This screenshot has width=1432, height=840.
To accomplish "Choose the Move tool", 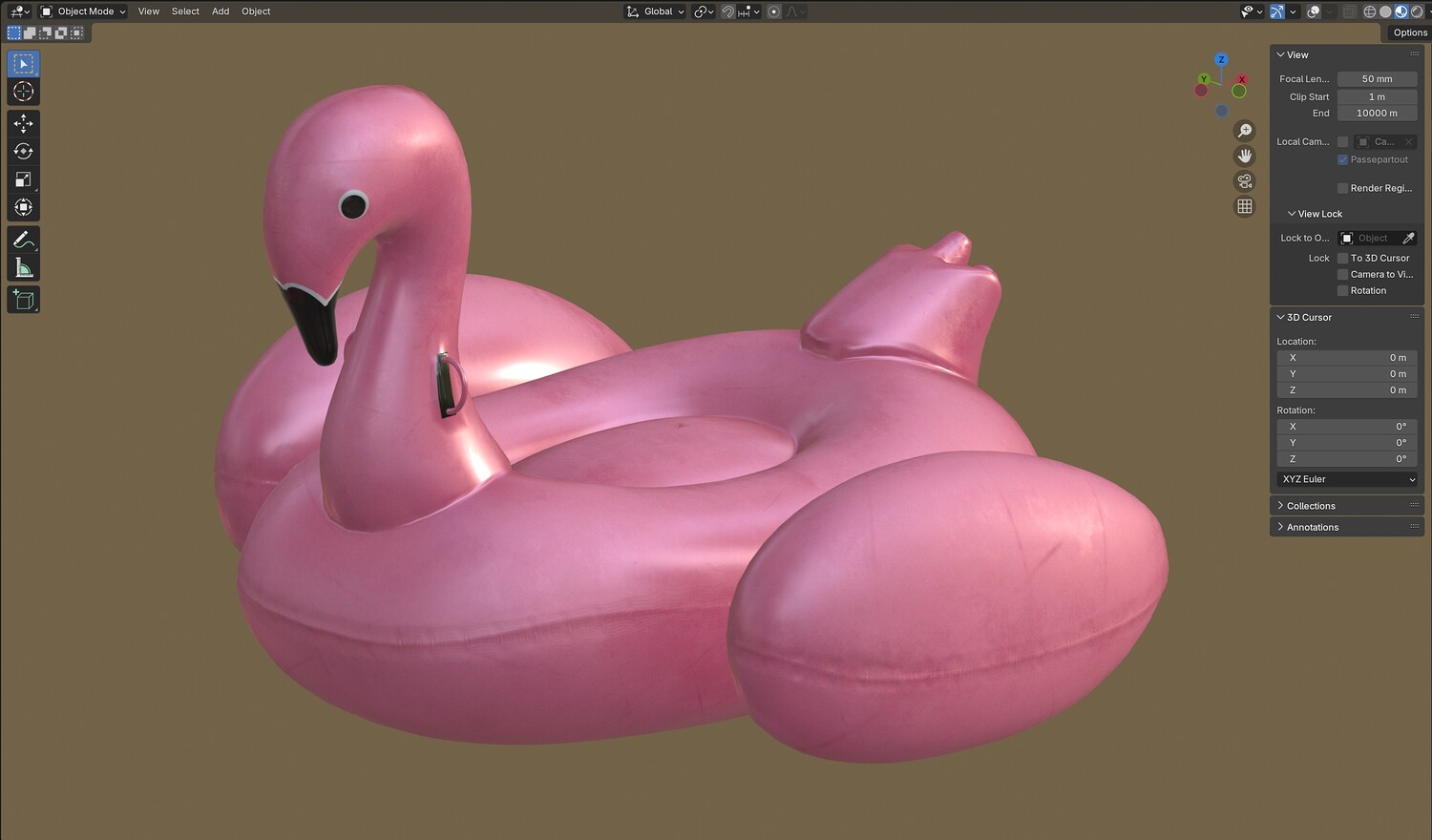I will pyautogui.click(x=24, y=124).
